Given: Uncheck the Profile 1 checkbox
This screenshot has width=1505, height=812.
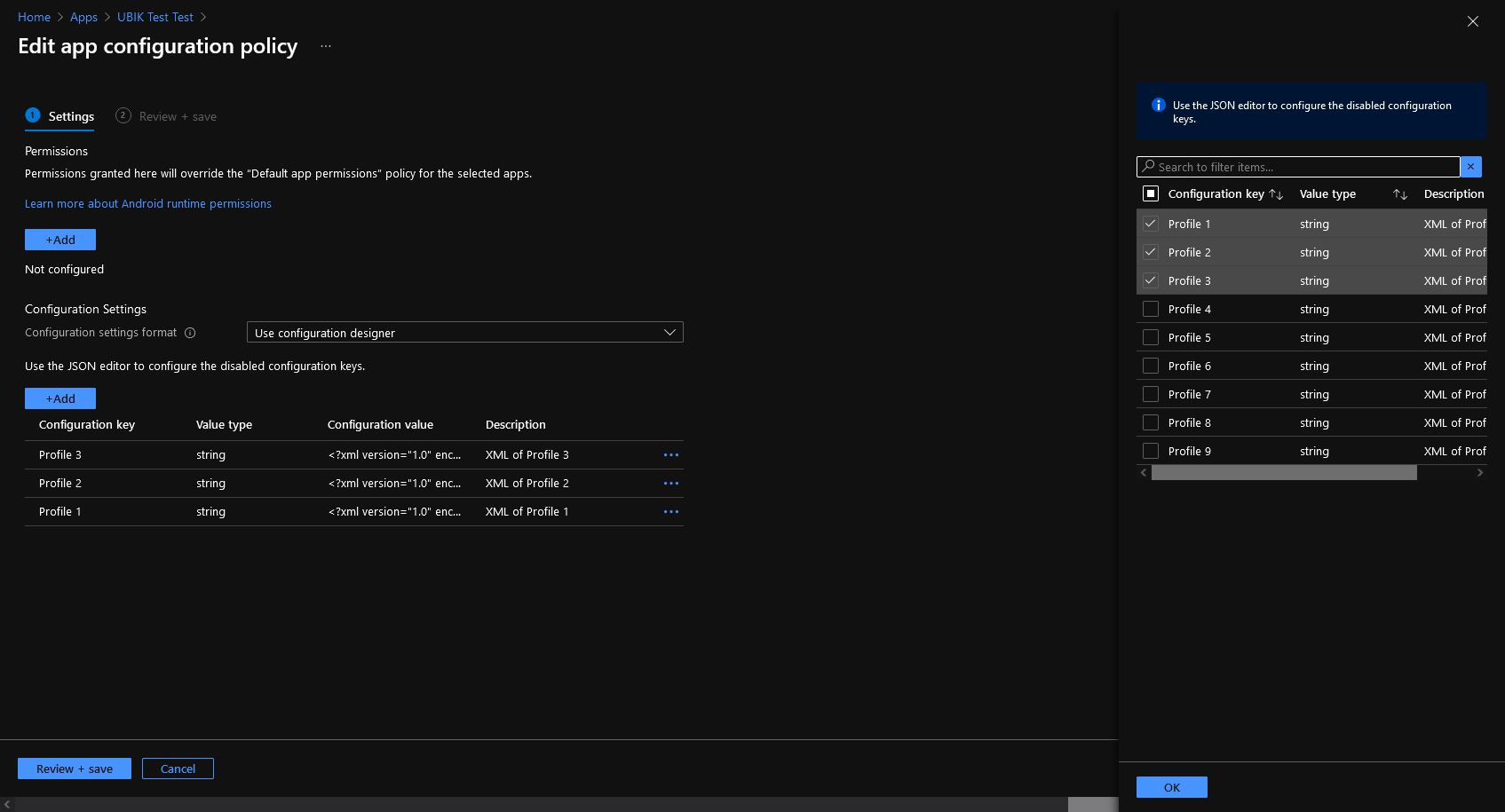Looking at the screenshot, I should [x=1151, y=224].
